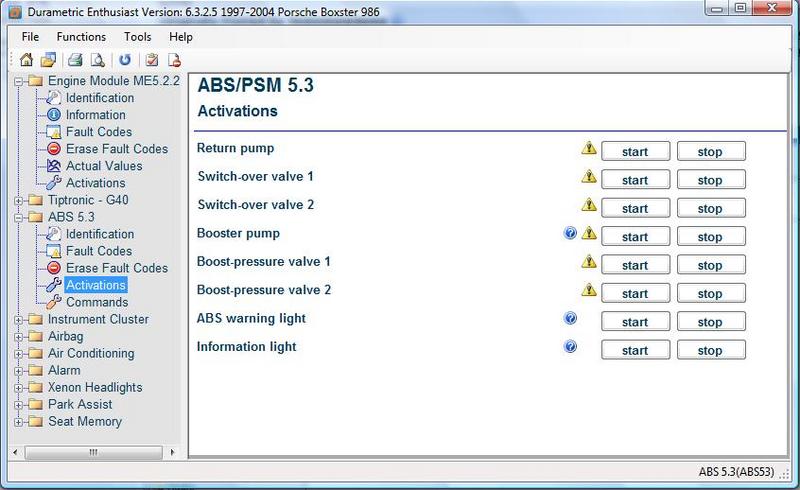Expand the Airbag module node

point(18,337)
